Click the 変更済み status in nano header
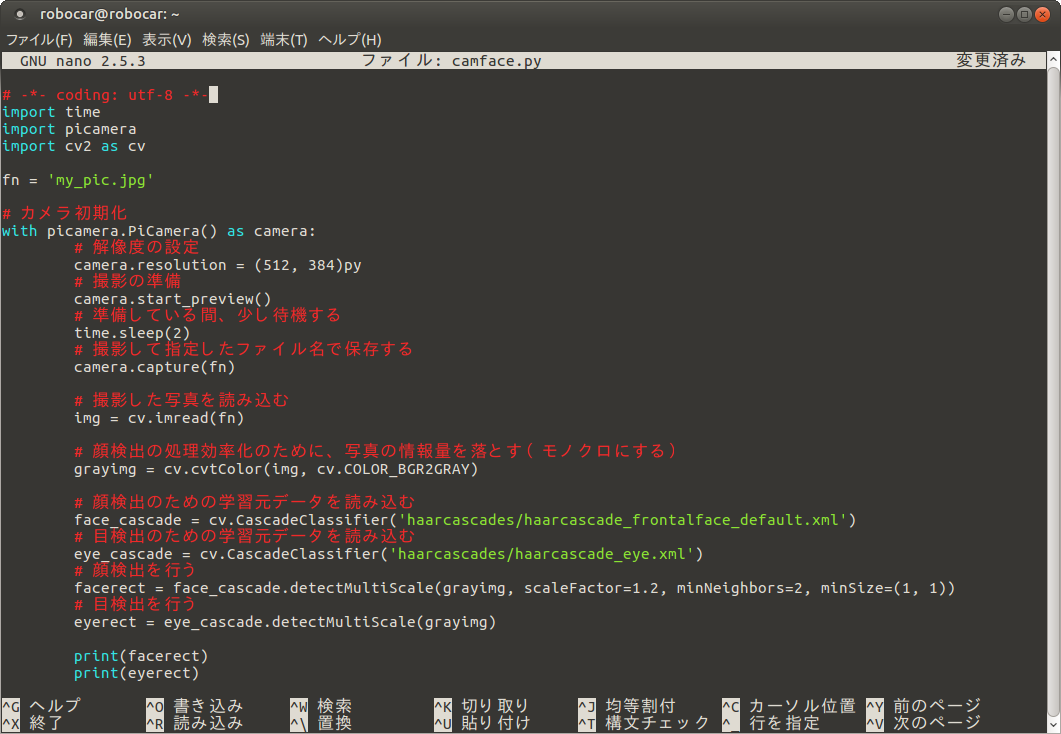The width and height of the screenshot is (1061, 734). pos(991,60)
